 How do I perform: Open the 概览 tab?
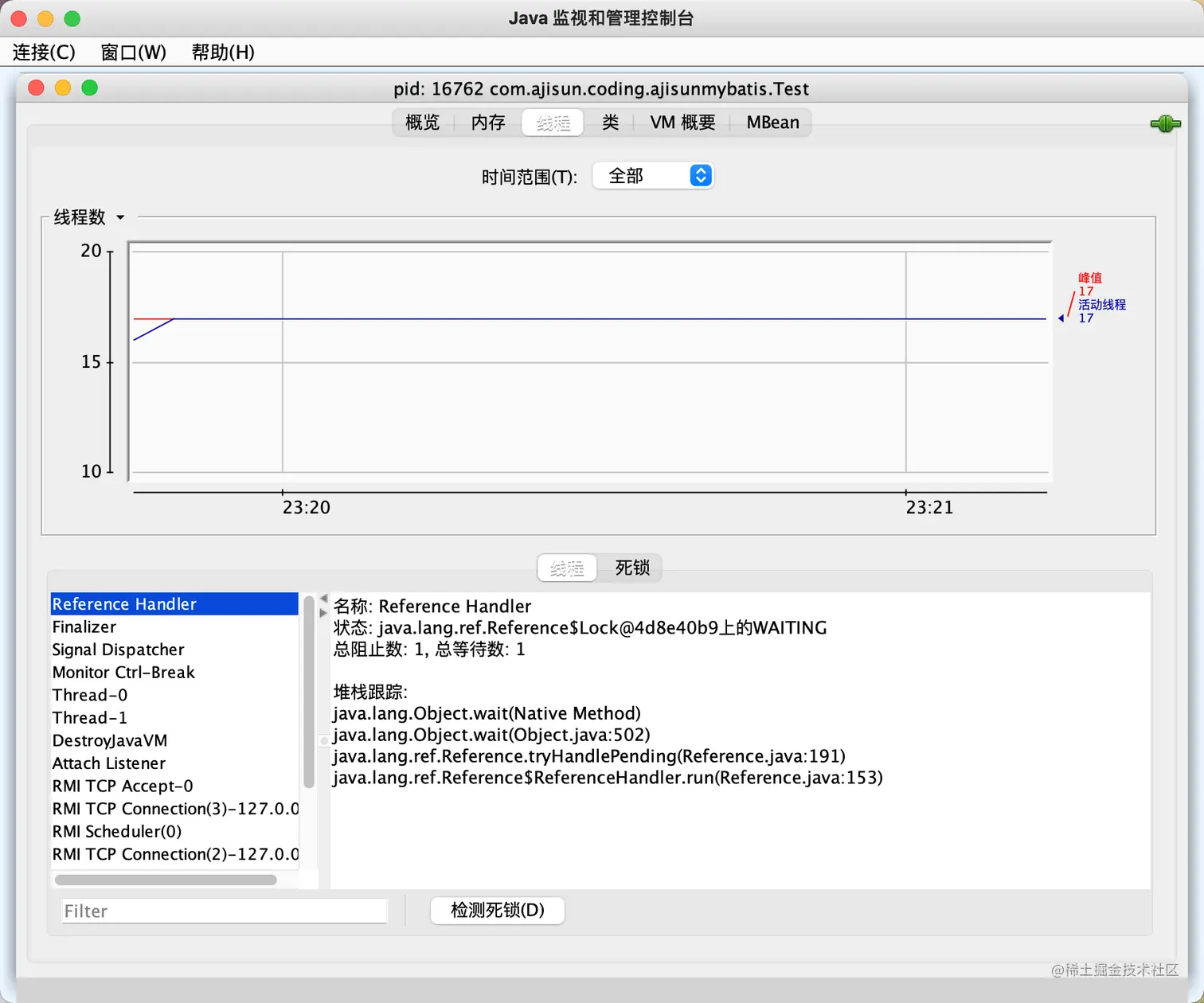[422, 122]
